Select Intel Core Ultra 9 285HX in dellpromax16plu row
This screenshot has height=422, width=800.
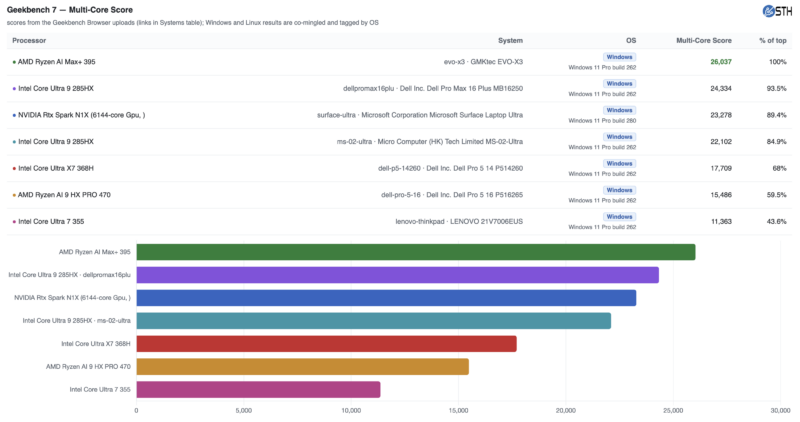click(56, 88)
